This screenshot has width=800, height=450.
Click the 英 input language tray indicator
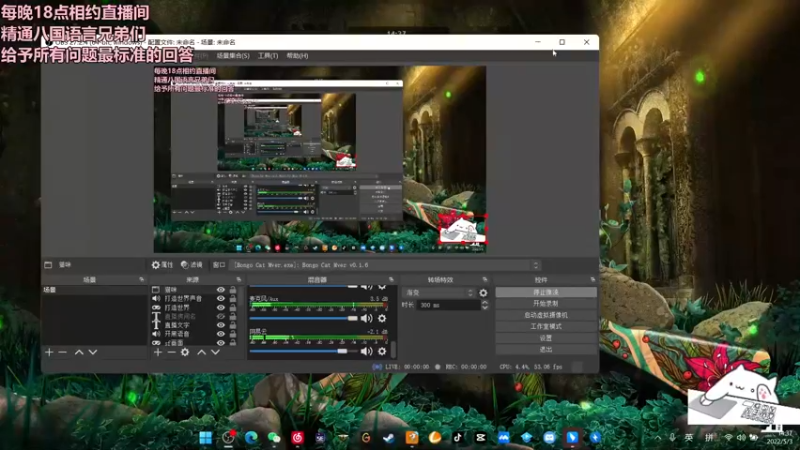[x=689, y=438]
